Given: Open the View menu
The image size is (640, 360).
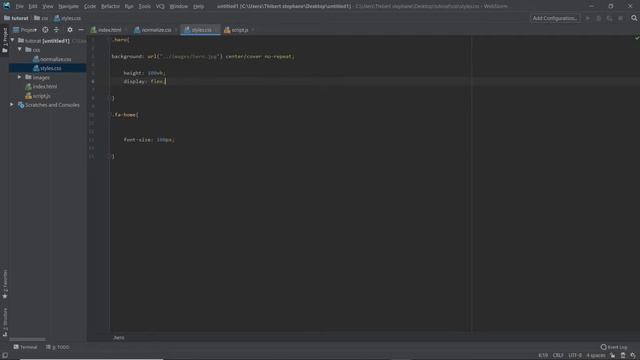Looking at the screenshot, I should 48,6.
